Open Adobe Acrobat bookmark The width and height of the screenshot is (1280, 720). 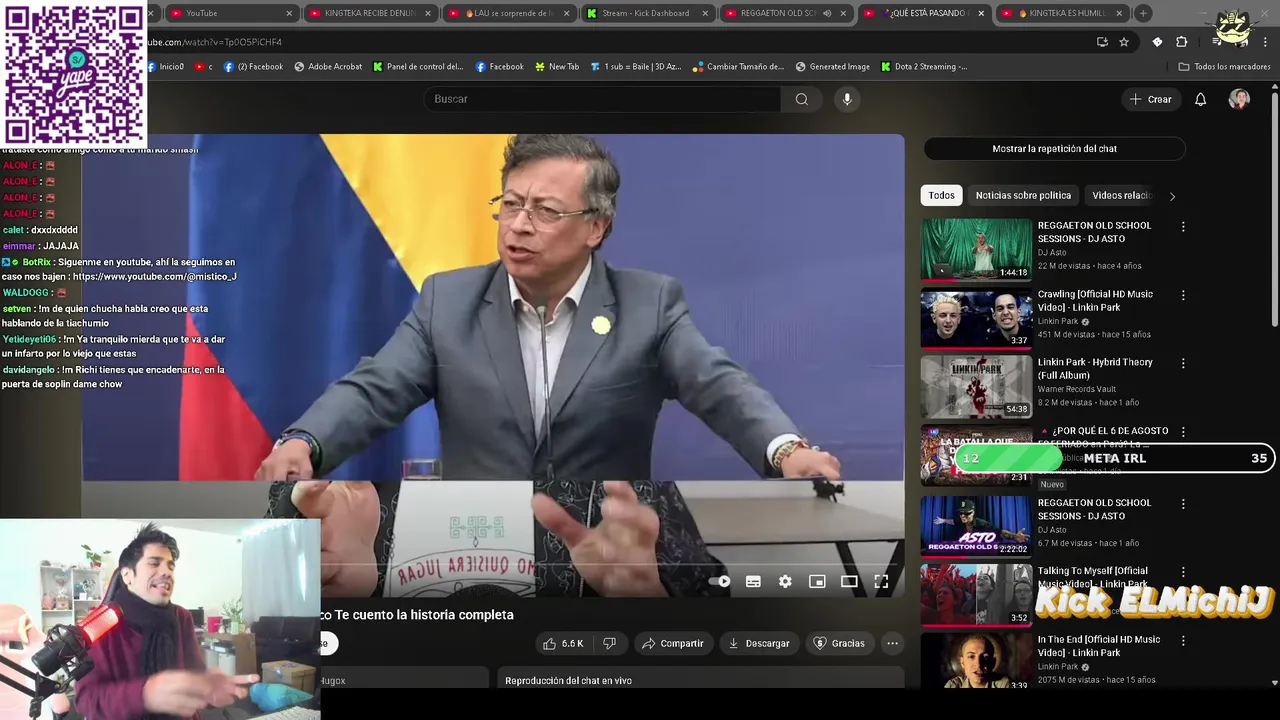coord(328,67)
